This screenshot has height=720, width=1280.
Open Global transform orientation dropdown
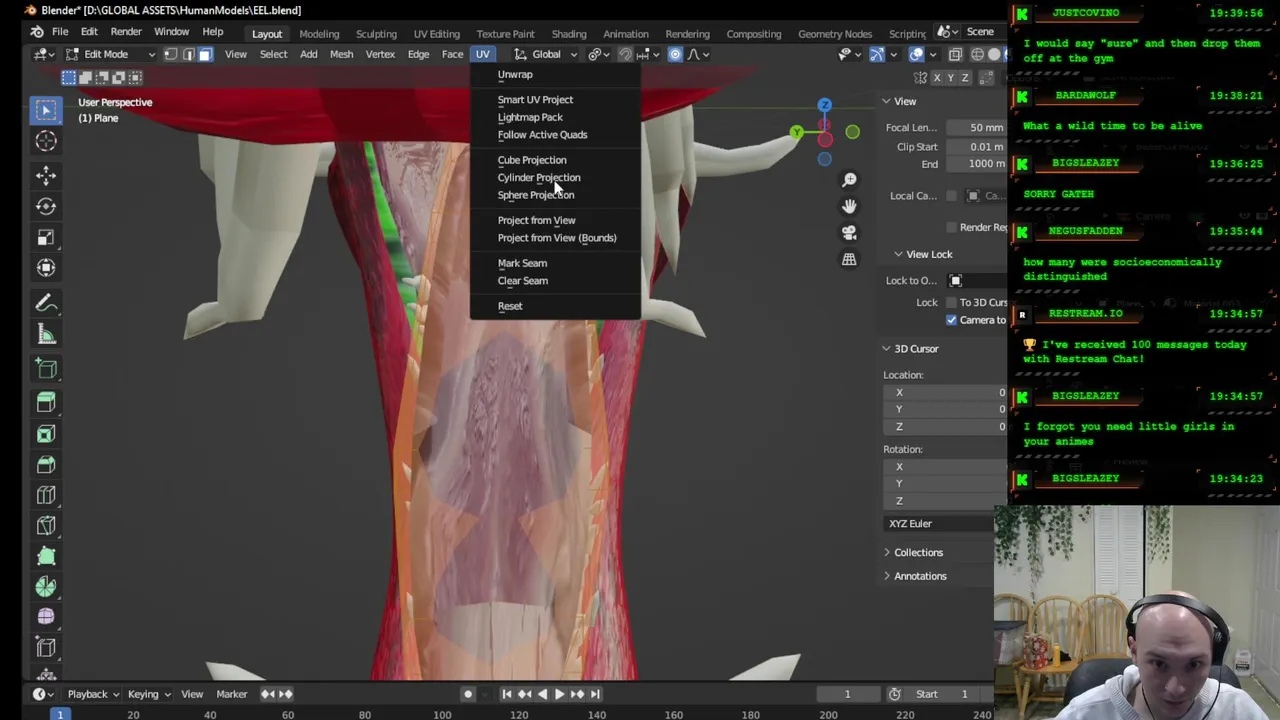[x=546, y=54]
